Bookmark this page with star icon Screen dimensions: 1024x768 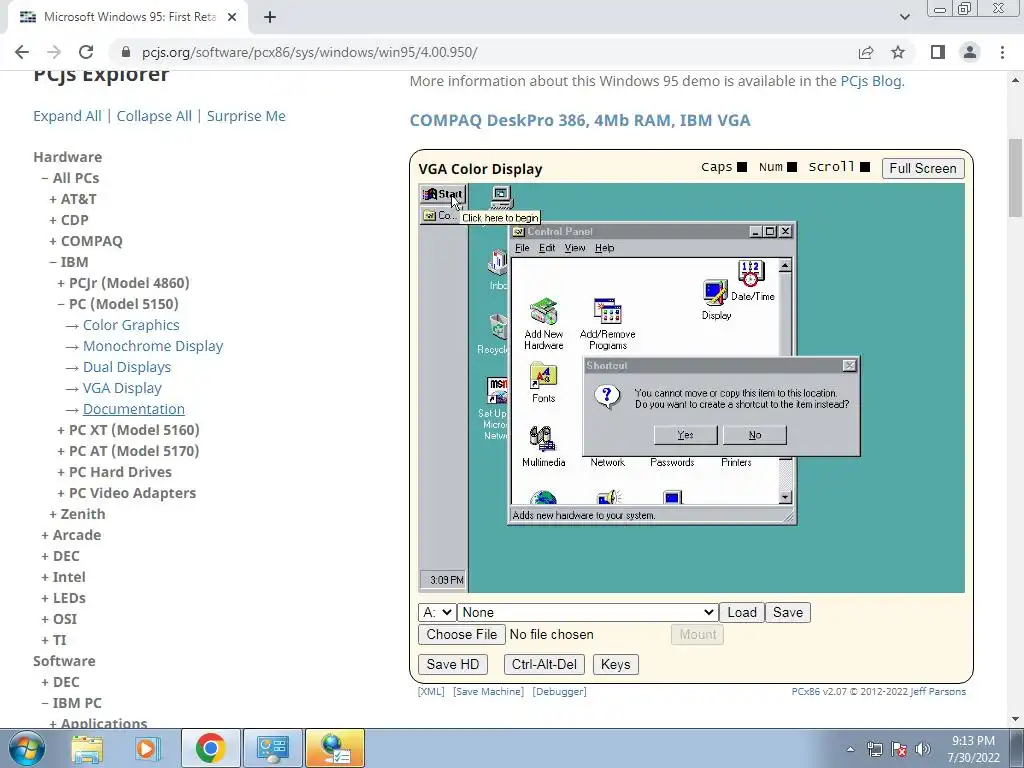(x=898, y=52)
